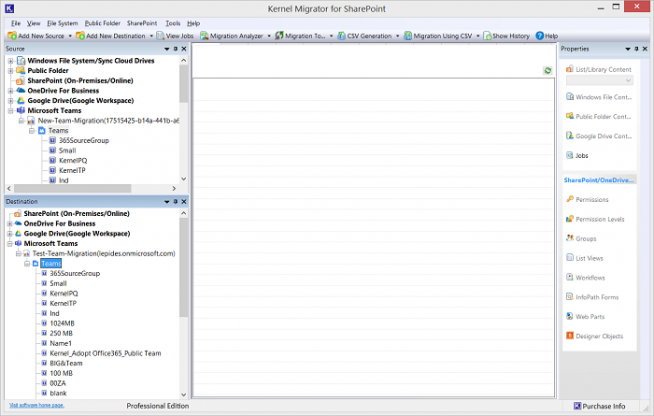This screenshot has height=416, width=654.
Task: Open Web Parts in the Properties panel
Action: [x=590, y=316]
